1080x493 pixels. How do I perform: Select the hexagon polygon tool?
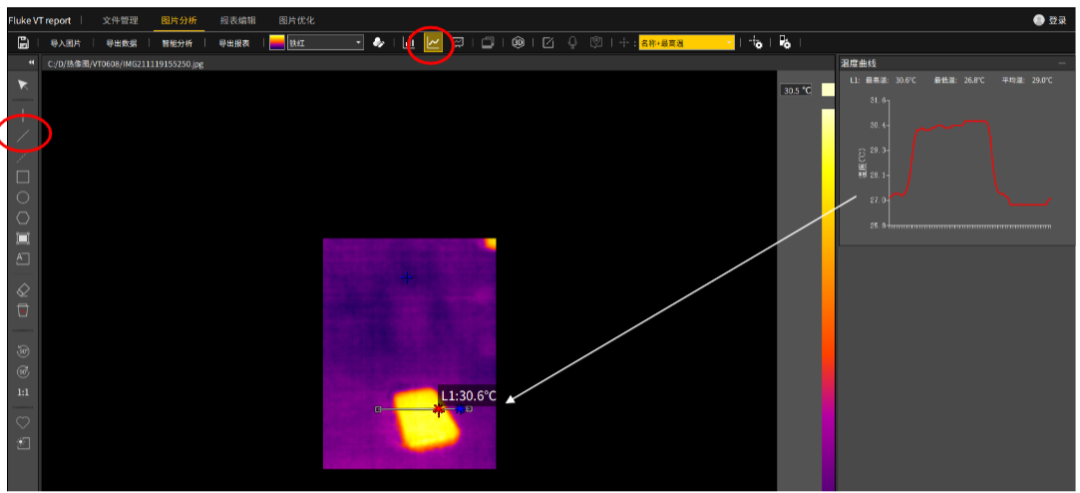click(23, 218)
